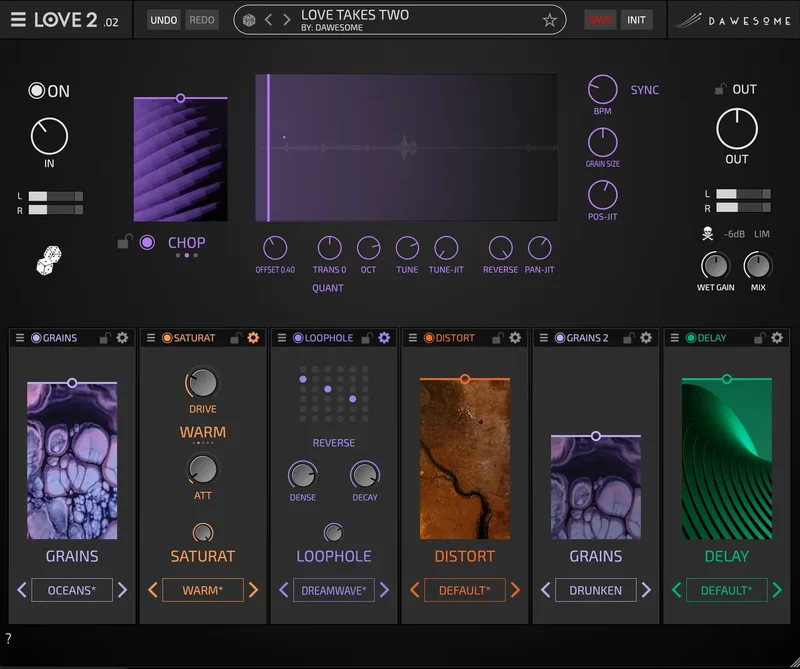This screenshot has height=669, width=800.
Task: Lock the DELAY module
Action: pos(760,338)
